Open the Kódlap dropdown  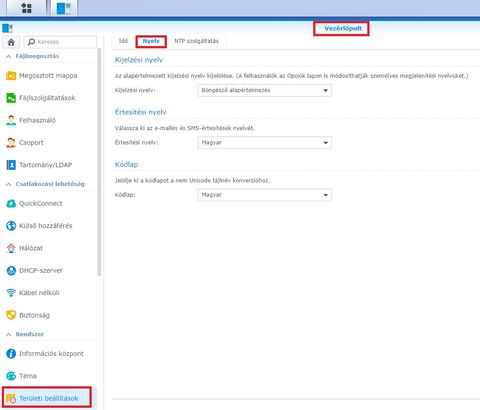click(265, 195)
